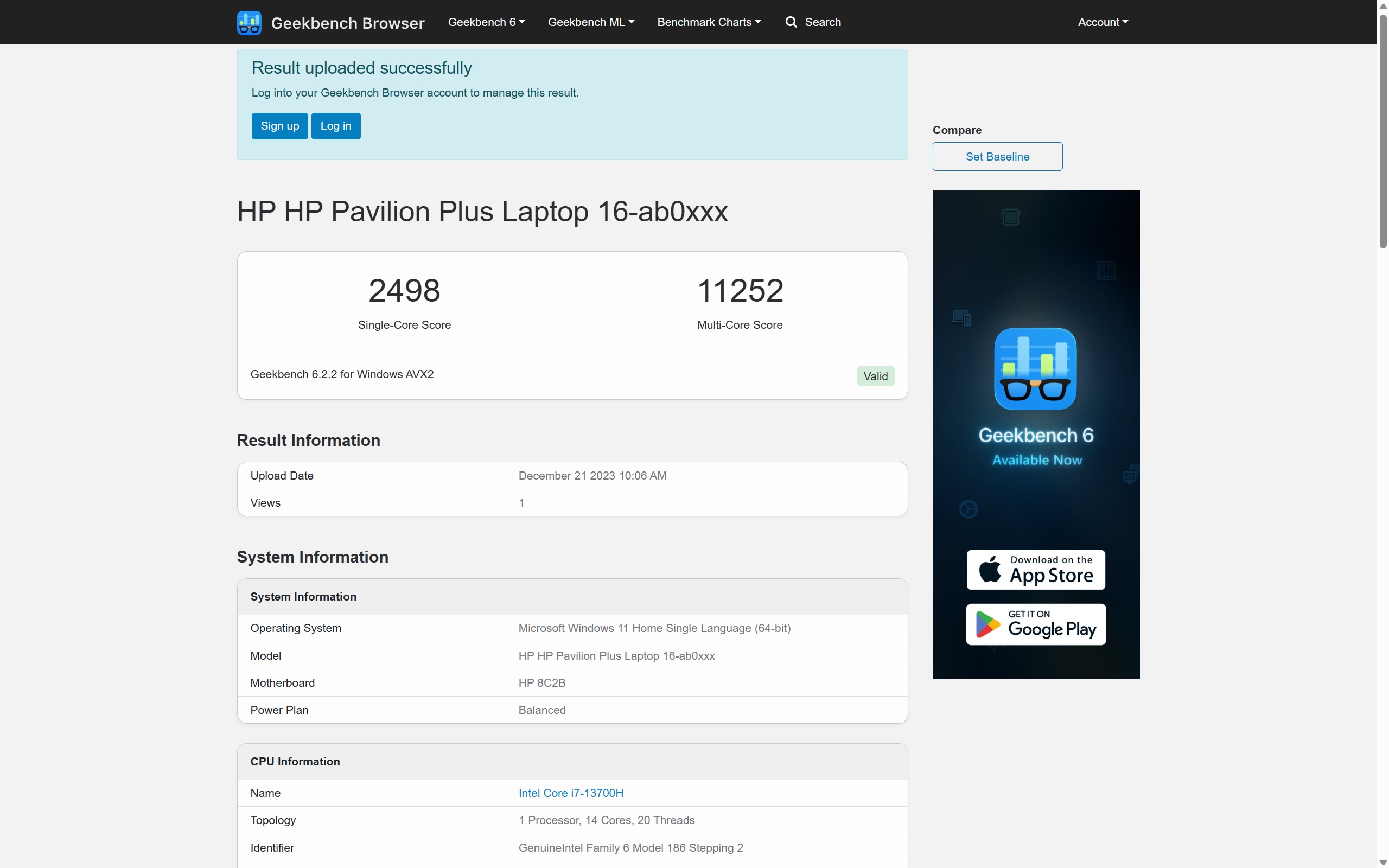The width and height of the screenshot is (1389, 868).
Task: Open the Account dropdown menu
Action: 1103,22
